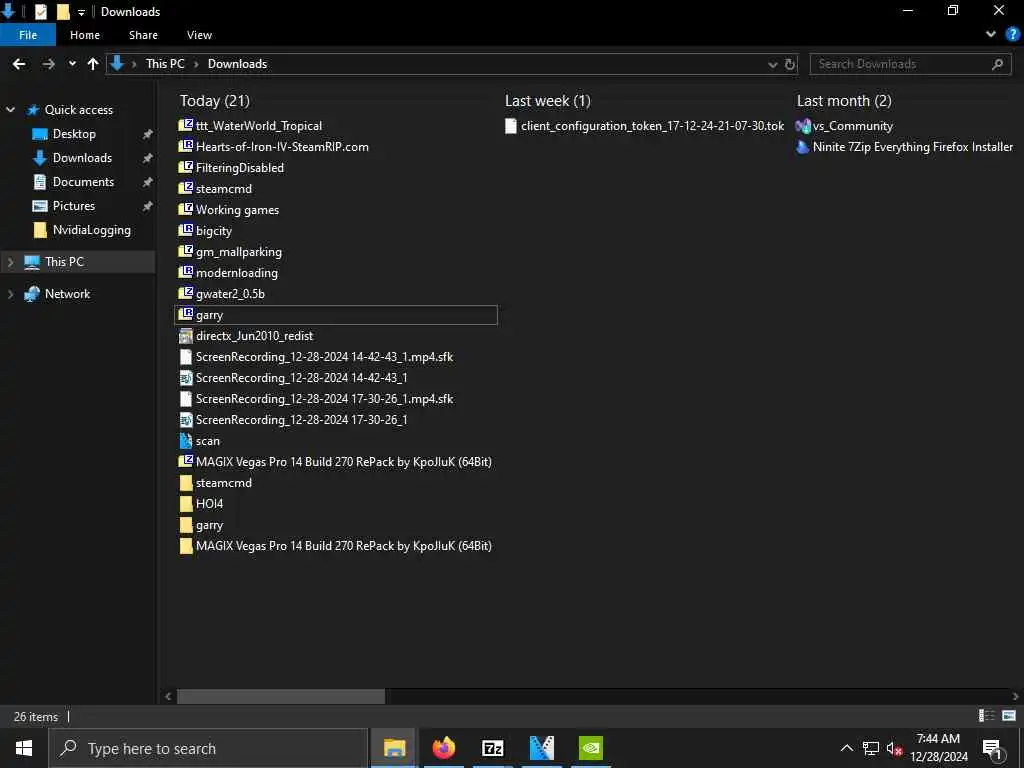
Task: Click the taskbar search box
Action: coord(208,748)
